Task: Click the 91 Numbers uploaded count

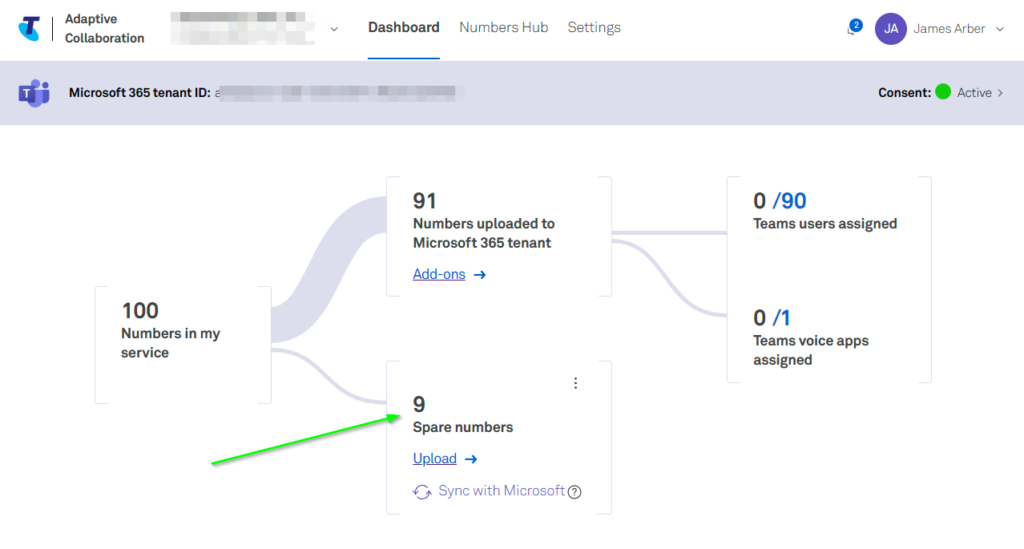Action: (x=424, y=201)
